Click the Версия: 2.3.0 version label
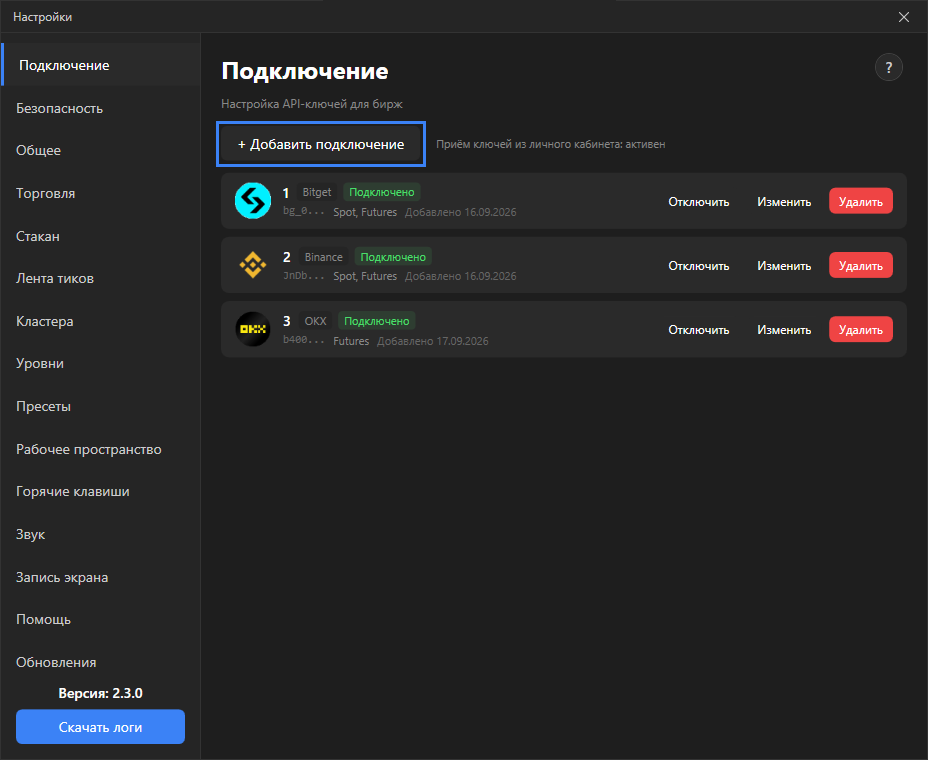928x760 pixels. coord(101,693)
